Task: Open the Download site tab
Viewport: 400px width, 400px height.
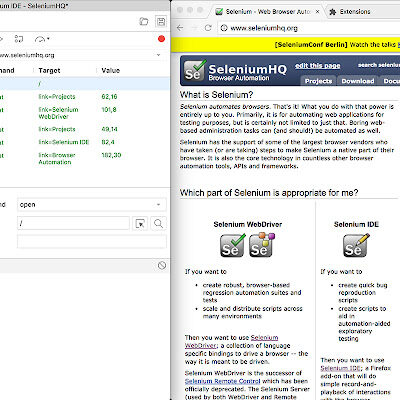Action: pos(358,81)
